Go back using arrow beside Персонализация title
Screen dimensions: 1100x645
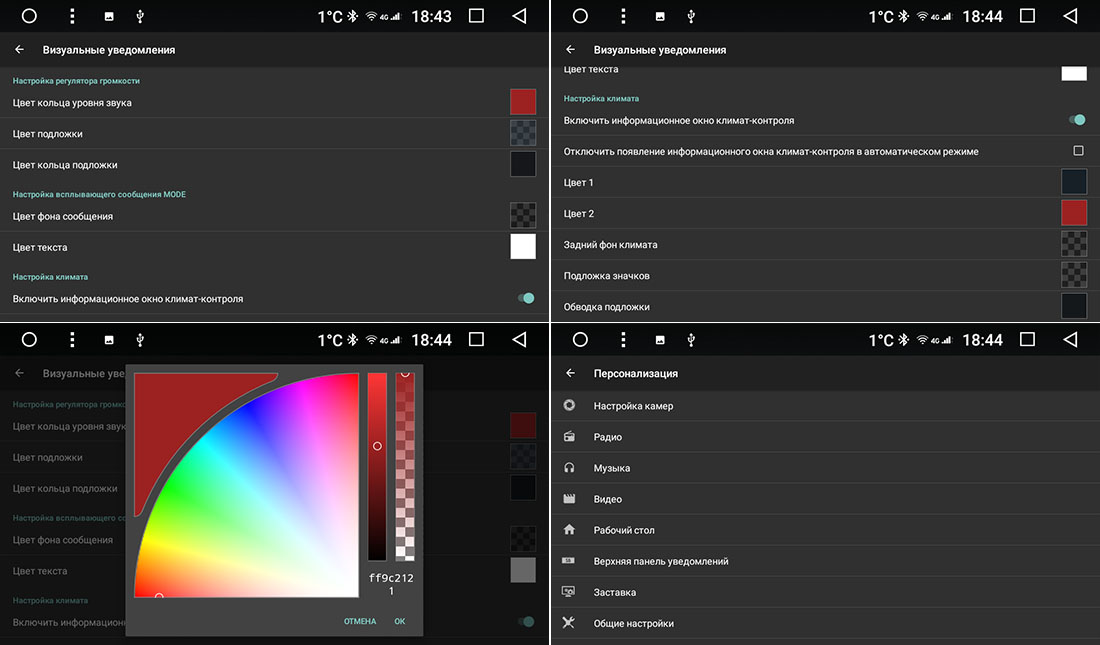570,373
